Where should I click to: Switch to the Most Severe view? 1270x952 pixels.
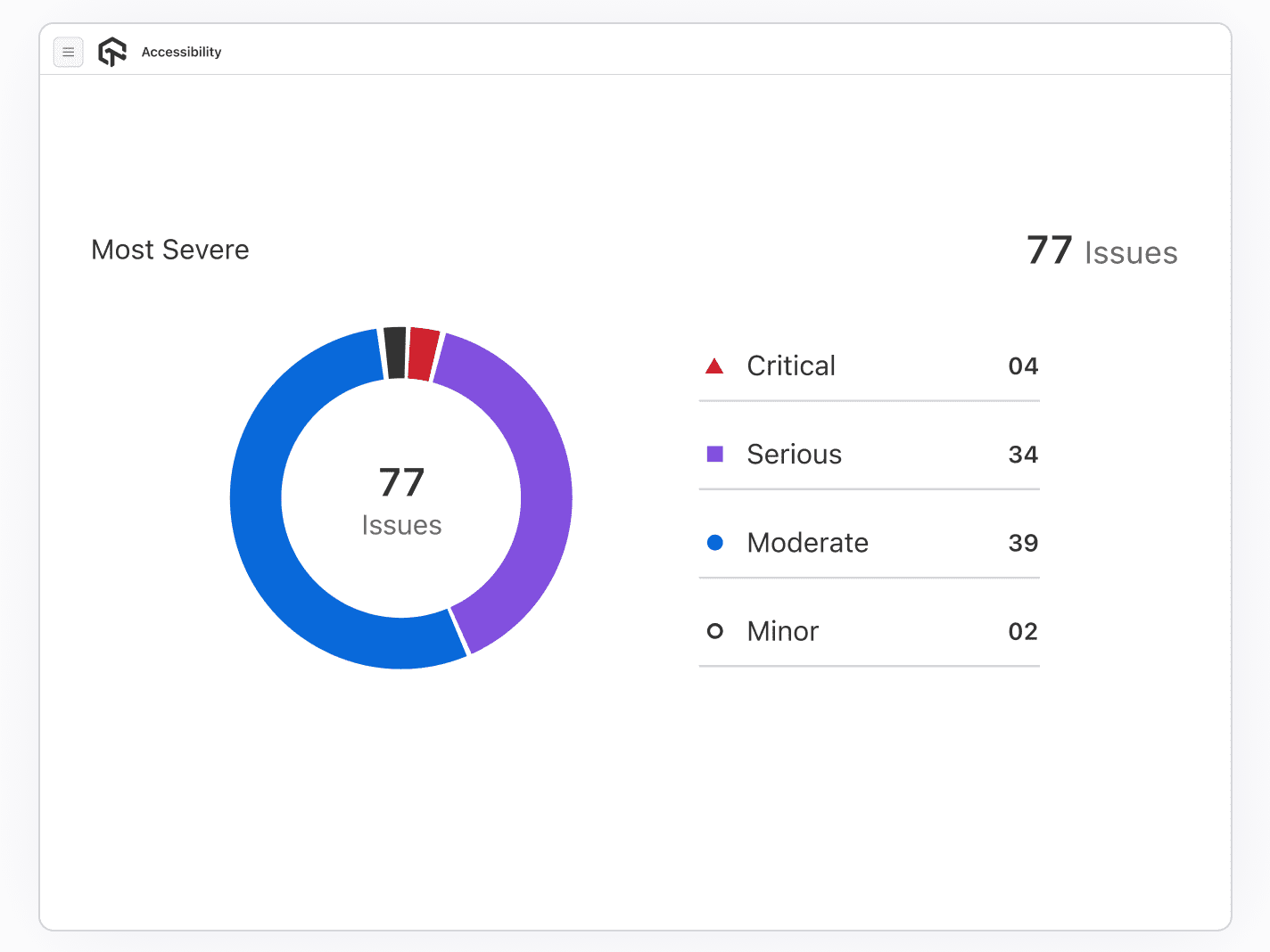tap(169, 250)
